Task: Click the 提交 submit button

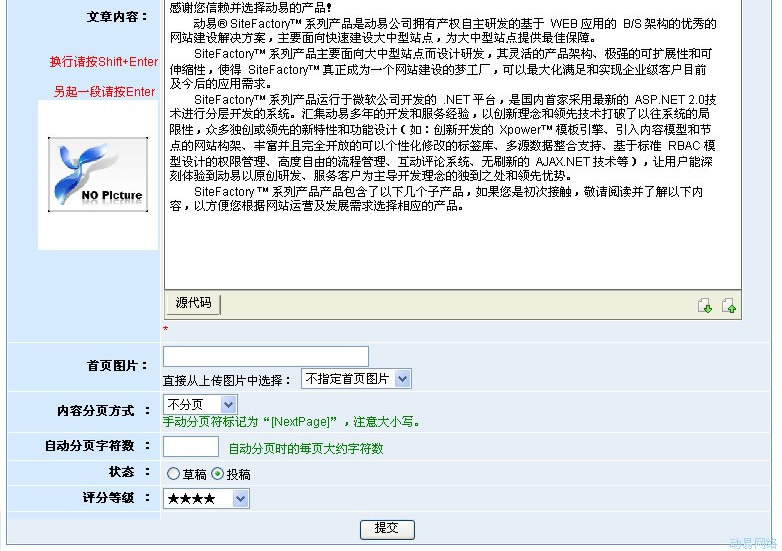Action: (x=387, y=529)
